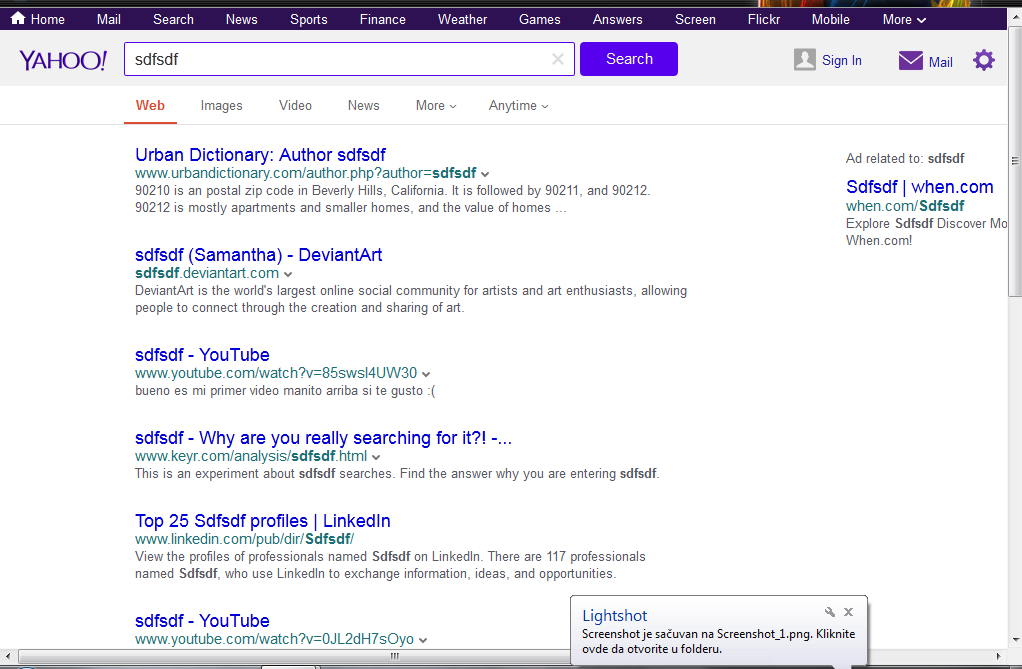1022x669 pixels.
Task: Click the Mail envelope icon
Action: click(910, 61)
